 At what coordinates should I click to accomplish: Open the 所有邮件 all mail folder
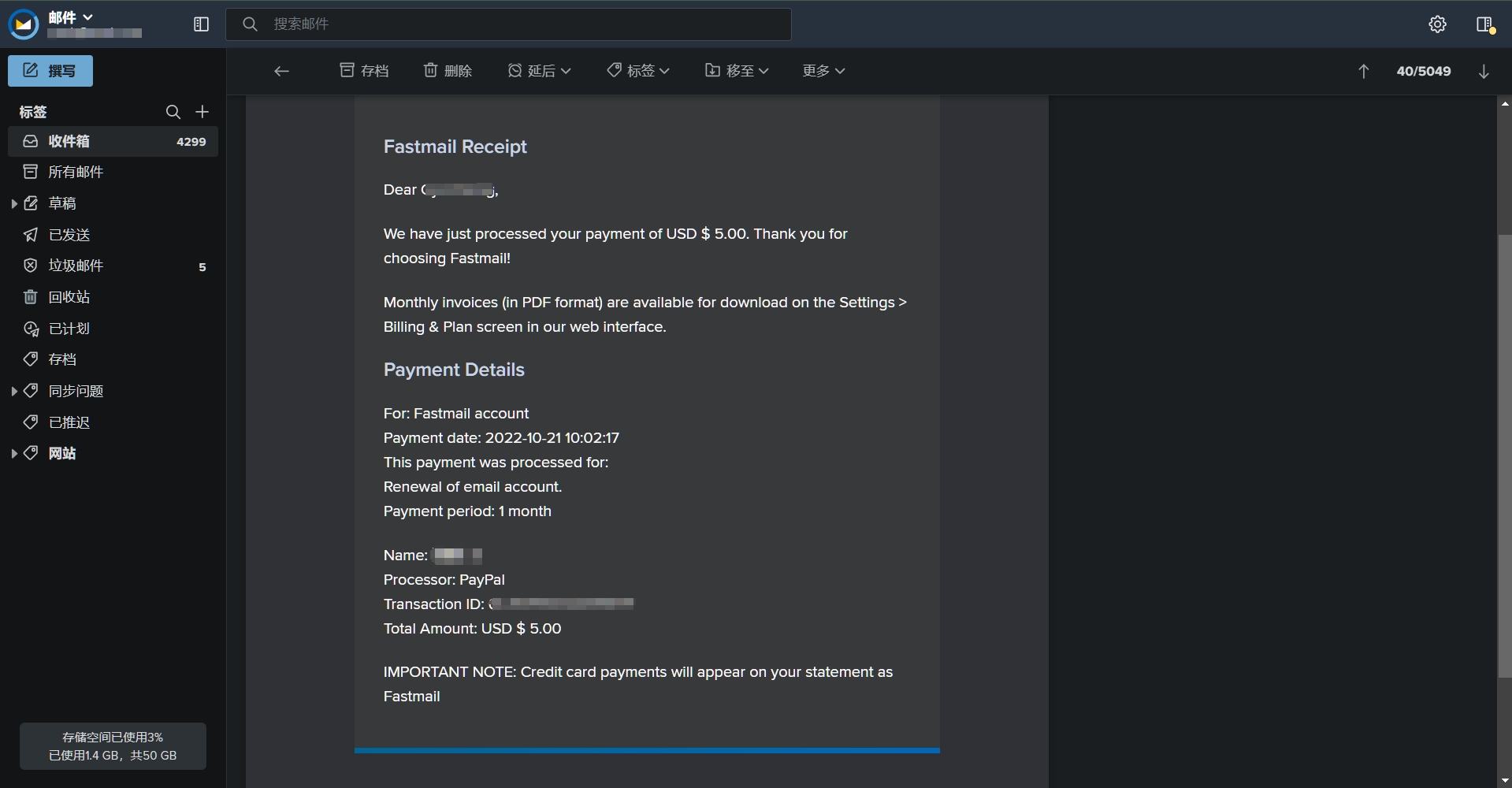(113, 172)
